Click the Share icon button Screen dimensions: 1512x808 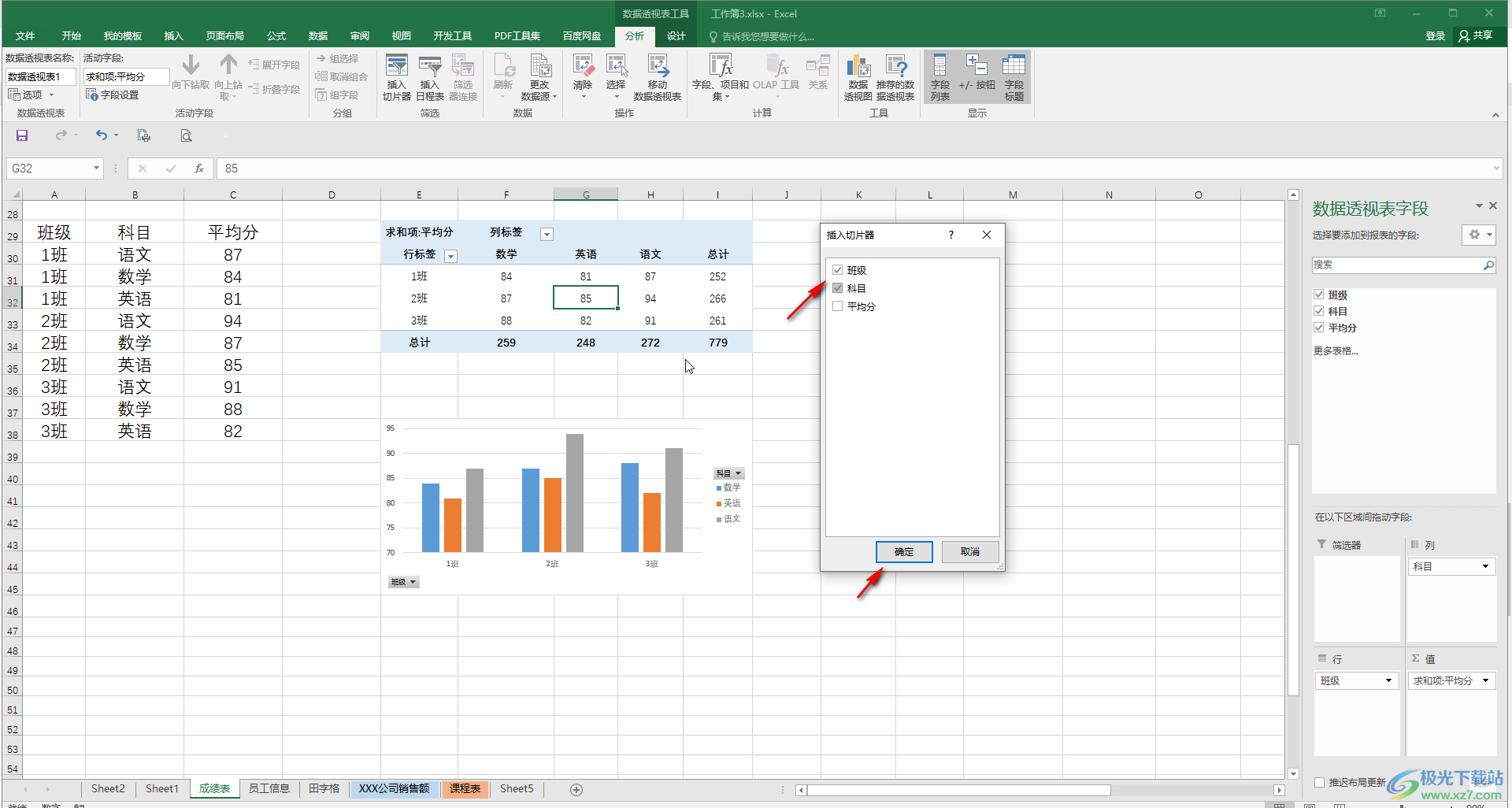coord(1476,35)
